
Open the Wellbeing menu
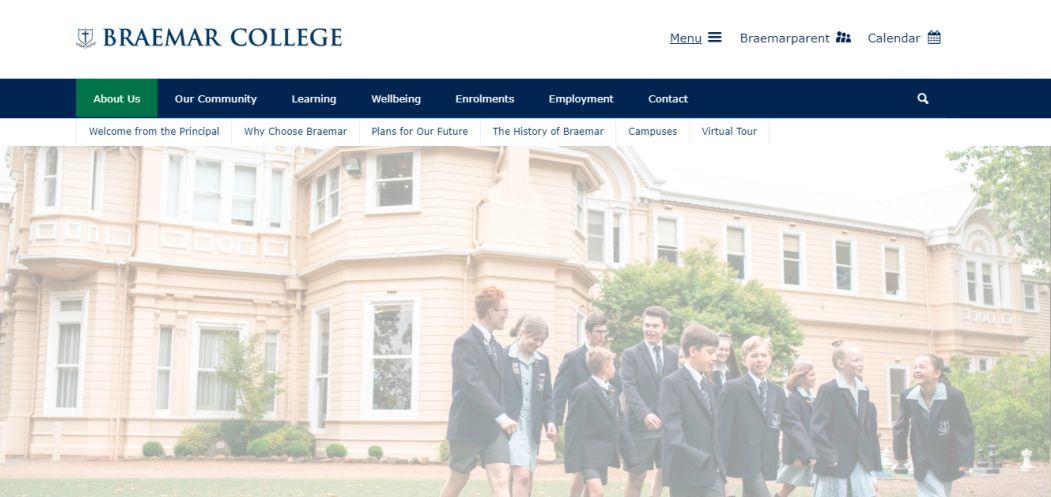(x=396, y=99)
